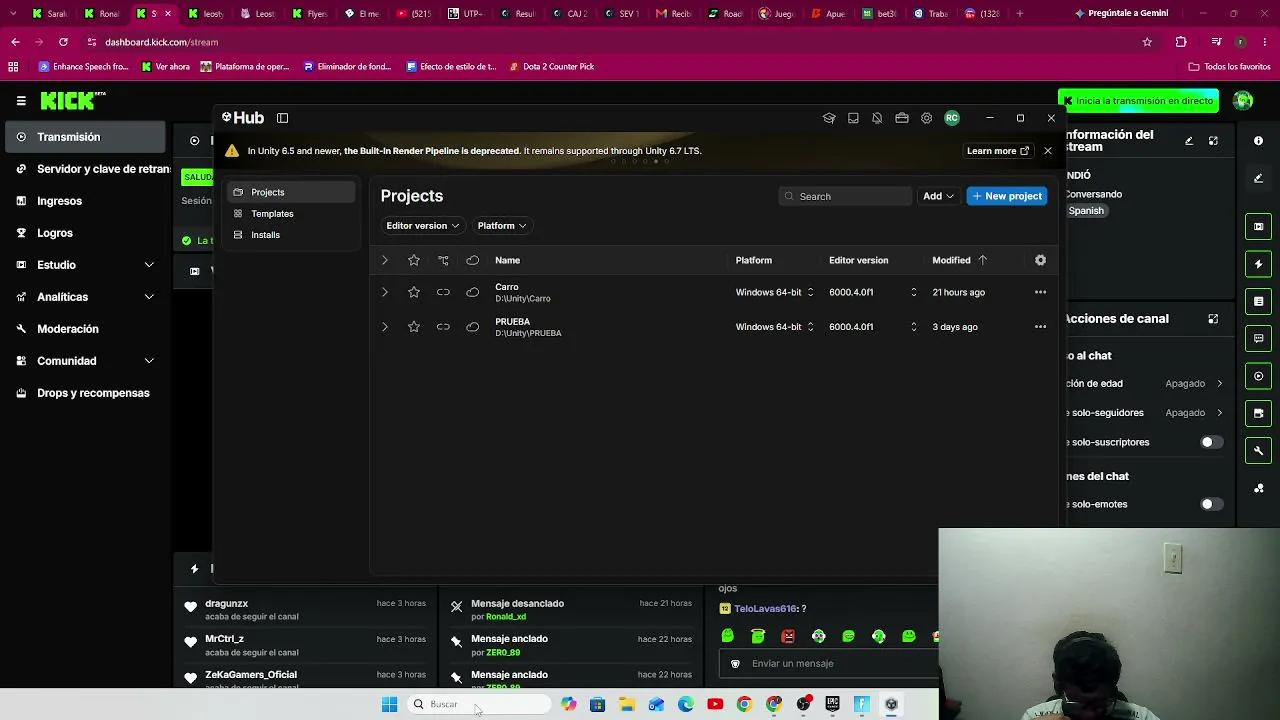The width and height of the screenshot is (1280, 720).
Task: Focus the Projects search field
Action: pos(845,196)
